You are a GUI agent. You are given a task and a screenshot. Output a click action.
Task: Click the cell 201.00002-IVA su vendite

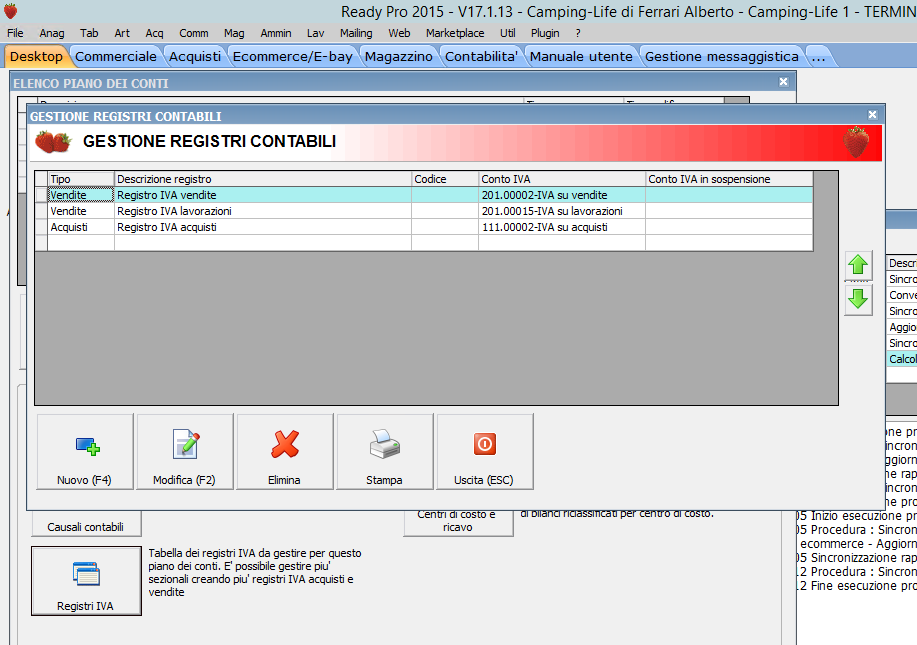point(561,195)
